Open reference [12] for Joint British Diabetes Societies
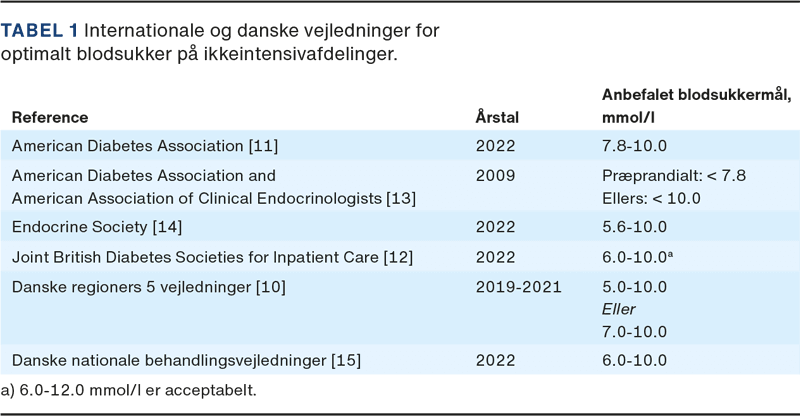Viewport: 800px width, 416px height. click(397, 258)
